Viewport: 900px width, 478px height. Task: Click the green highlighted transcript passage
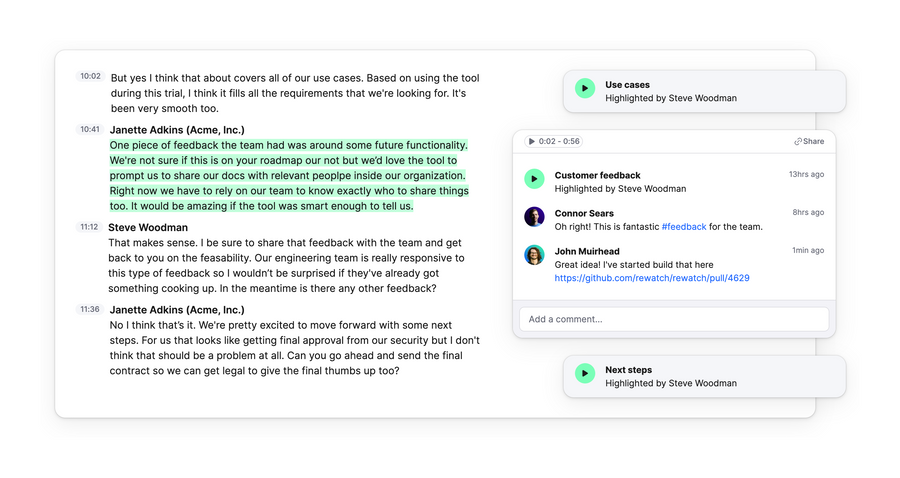click(288, 176)
